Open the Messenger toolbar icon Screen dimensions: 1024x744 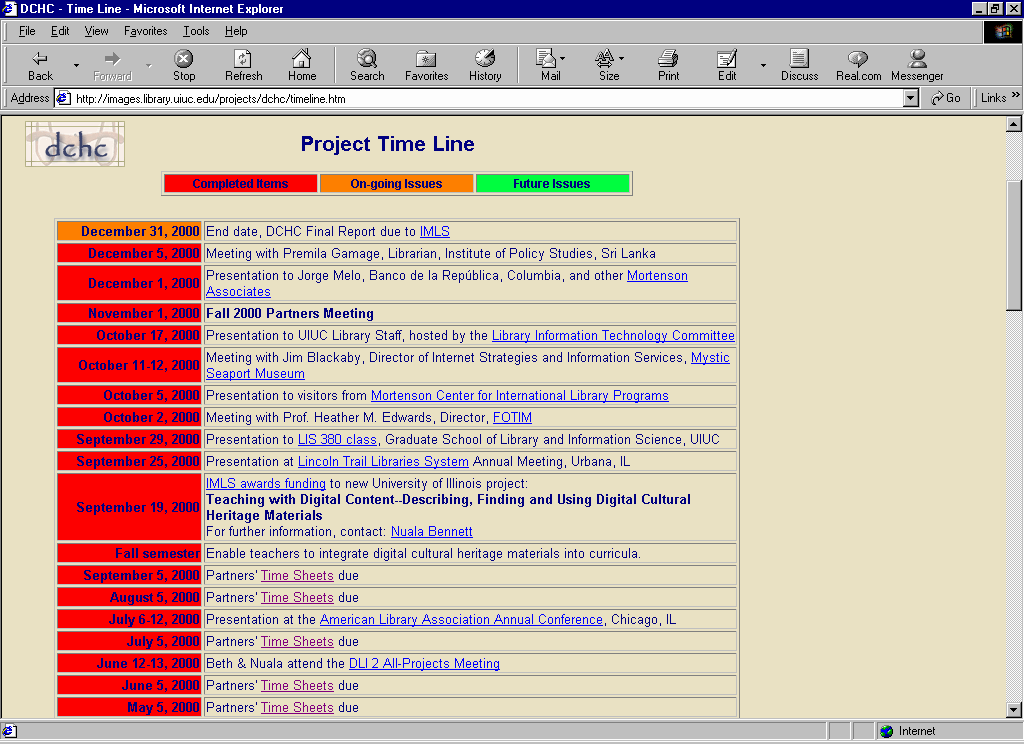pyautogui.click(x=917, y=65)
